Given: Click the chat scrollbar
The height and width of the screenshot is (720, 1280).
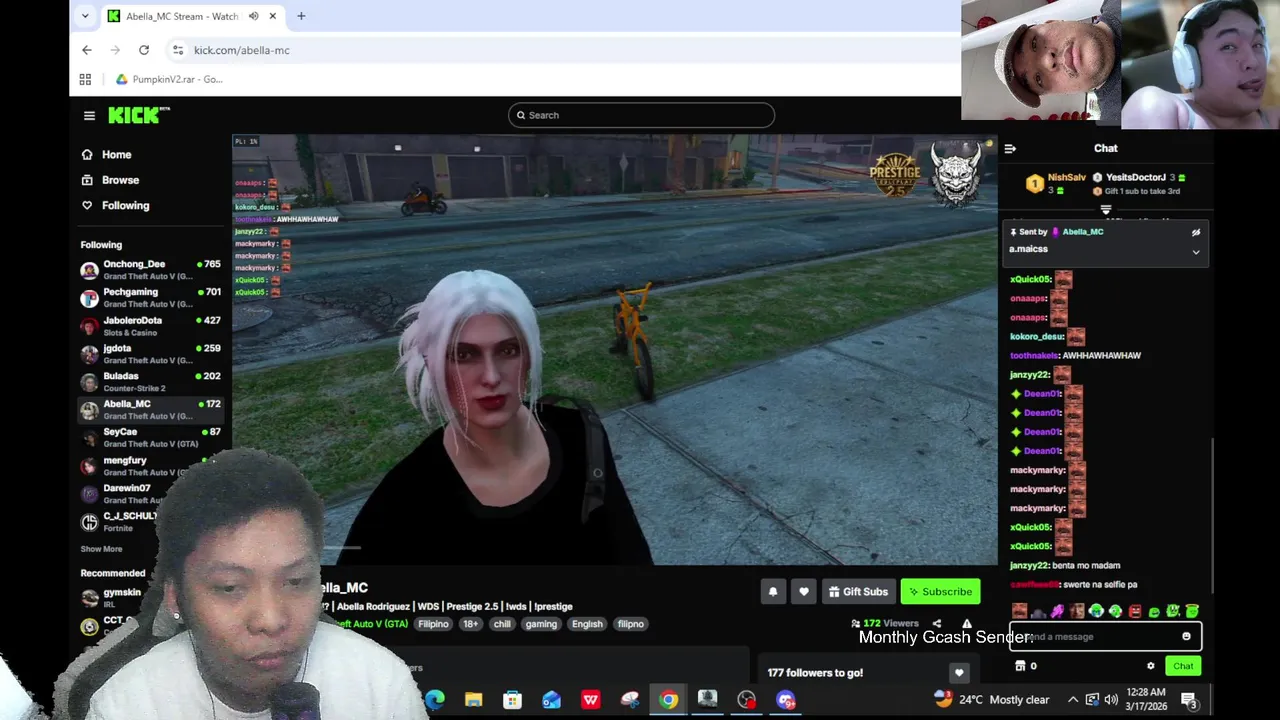Looking at the screenshot, I should pos(1212,515).
